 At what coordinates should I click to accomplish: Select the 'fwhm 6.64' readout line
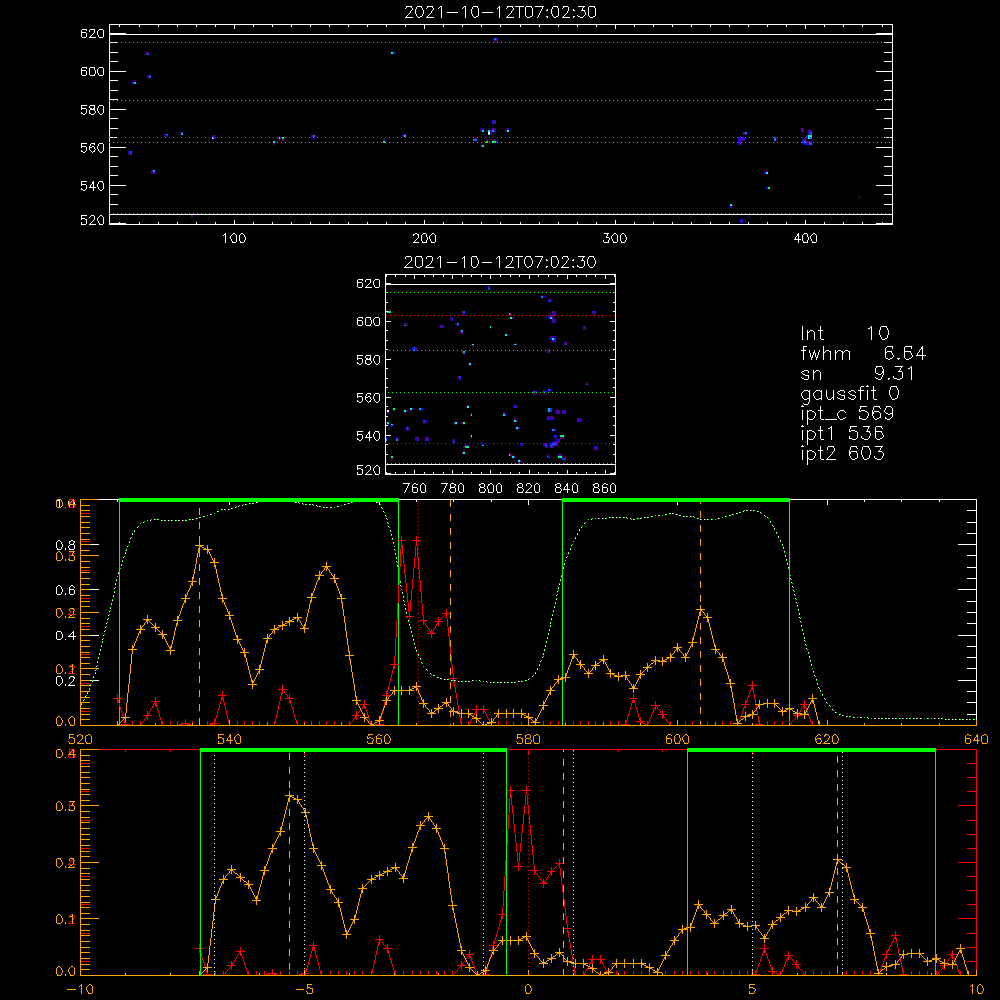(x=863, y=353)
